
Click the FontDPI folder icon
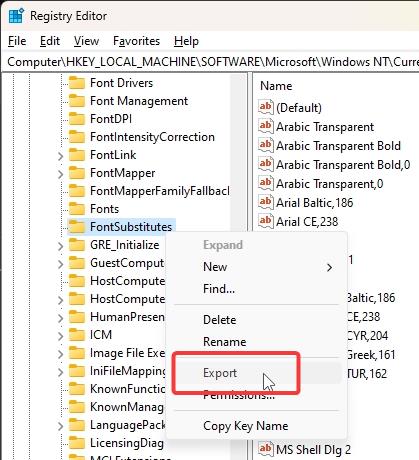click(77, 119)
